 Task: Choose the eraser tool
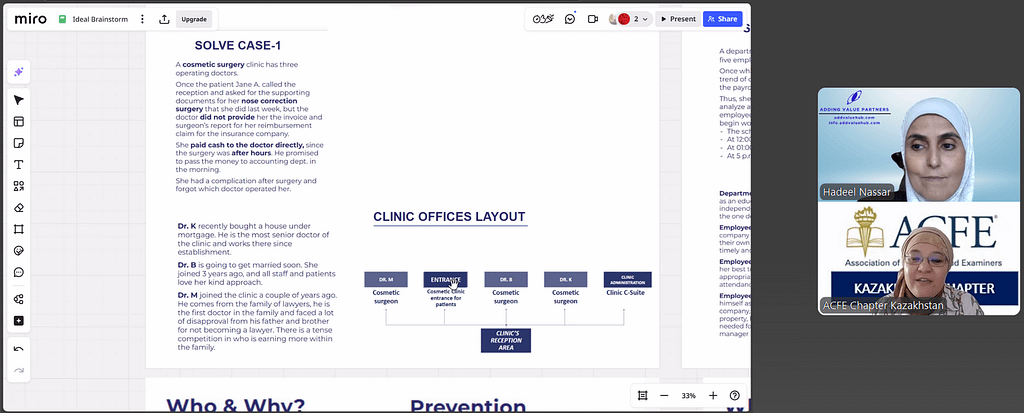(x=19, y=207)
